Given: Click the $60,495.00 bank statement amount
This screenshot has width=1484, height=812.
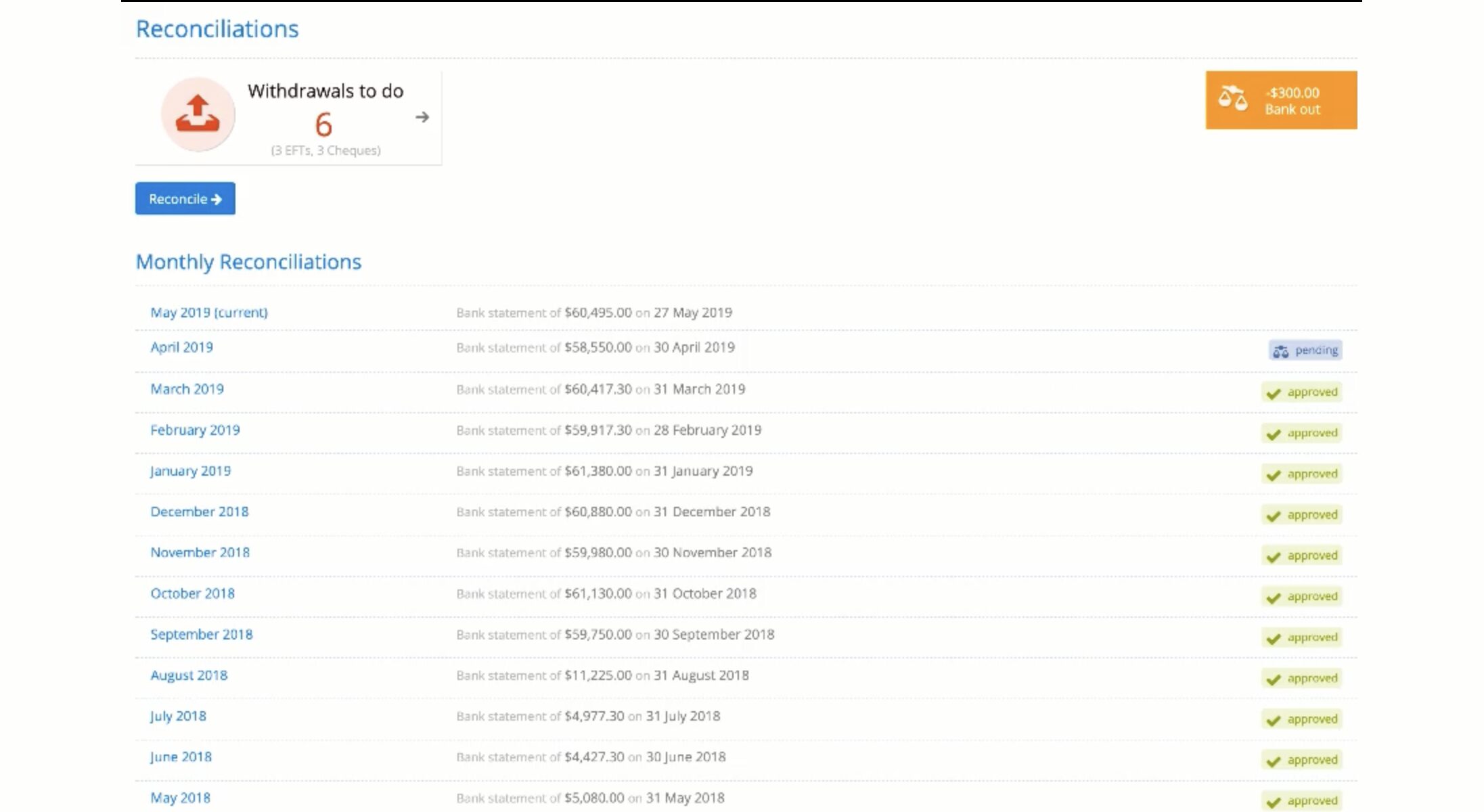Looking at the screenshot, I should [x=598, y=313].
